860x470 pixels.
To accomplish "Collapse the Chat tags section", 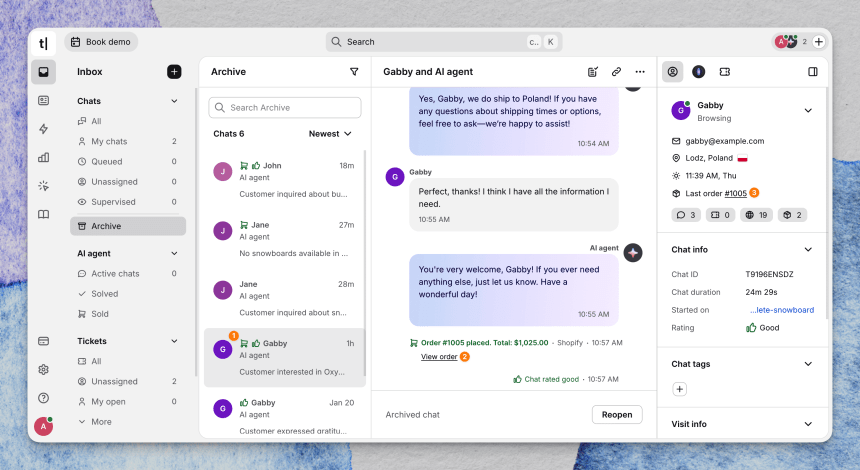I will point(808,364).
